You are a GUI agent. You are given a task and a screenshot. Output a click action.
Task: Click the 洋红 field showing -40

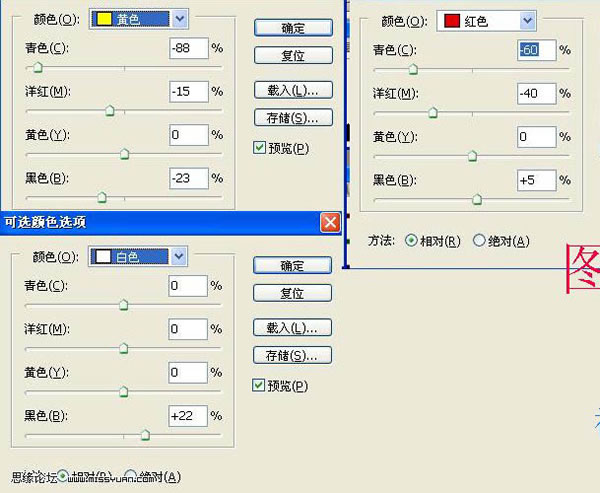tap(536, 93)
